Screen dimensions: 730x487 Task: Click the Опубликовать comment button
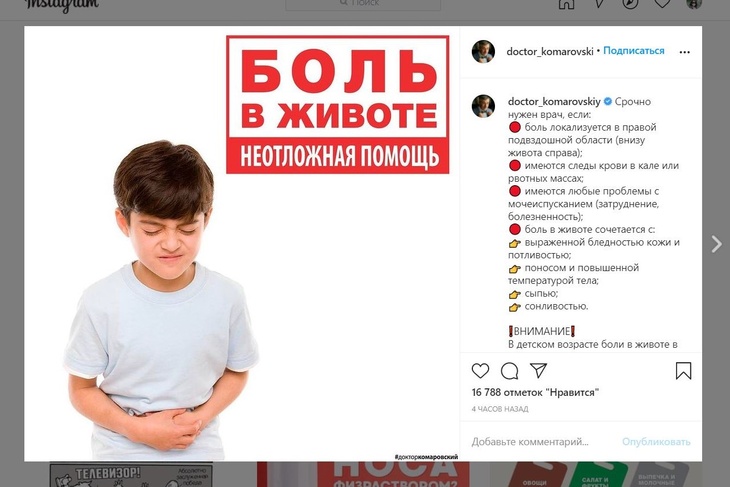[656, 441]
